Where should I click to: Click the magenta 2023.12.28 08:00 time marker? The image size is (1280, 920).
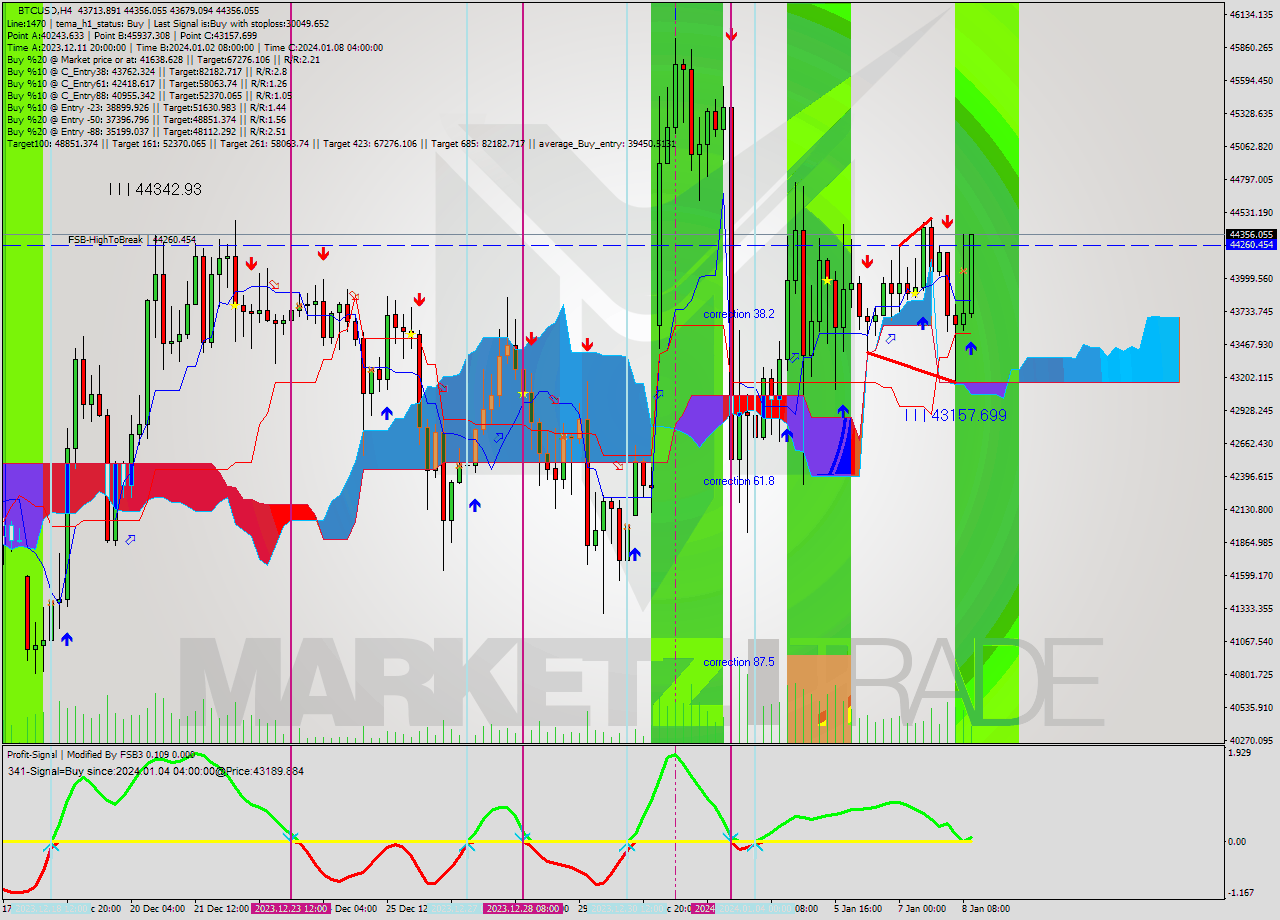523,908
